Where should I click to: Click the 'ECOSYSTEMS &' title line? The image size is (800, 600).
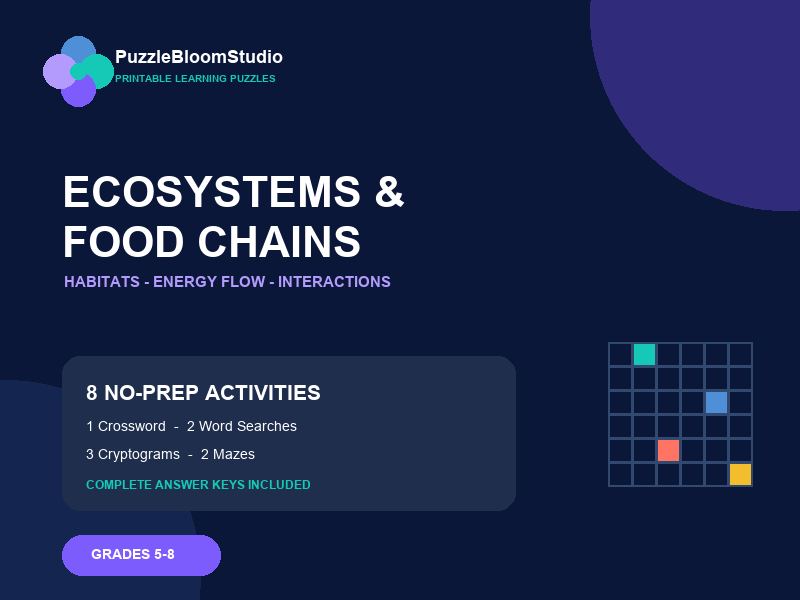point(234,192)
